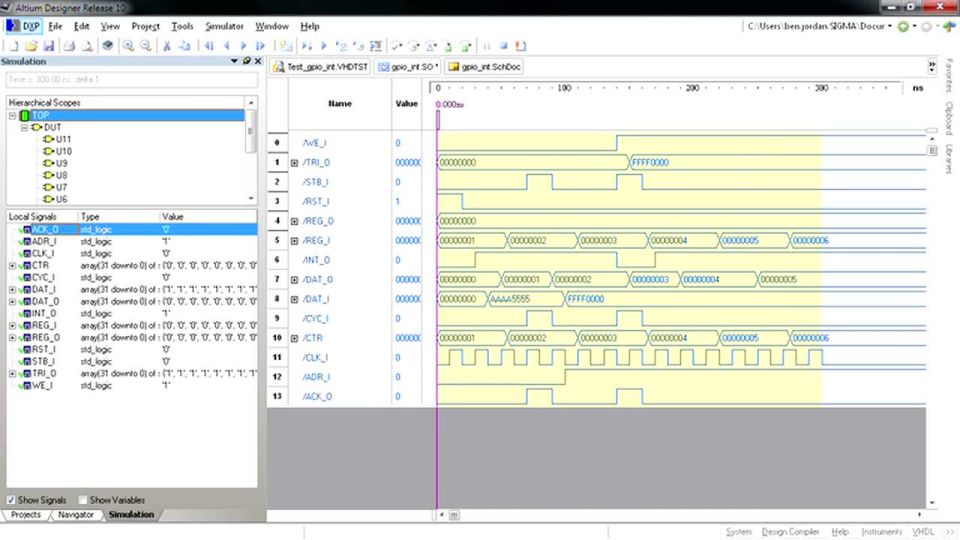
Task: Click the Pause simulation icon
Action: [x=487, y=46]
